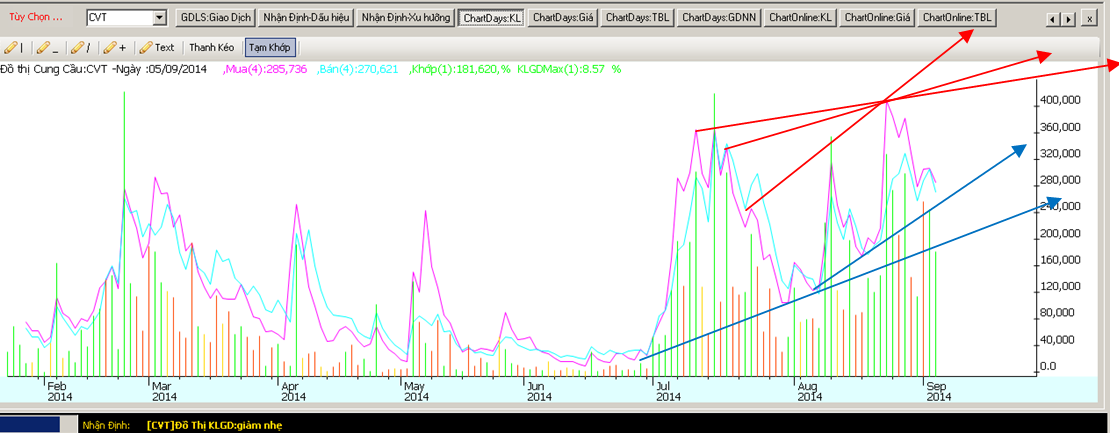Select the horizontal line pencil drawing tool
1119x433 pixels.
[47, 48]
